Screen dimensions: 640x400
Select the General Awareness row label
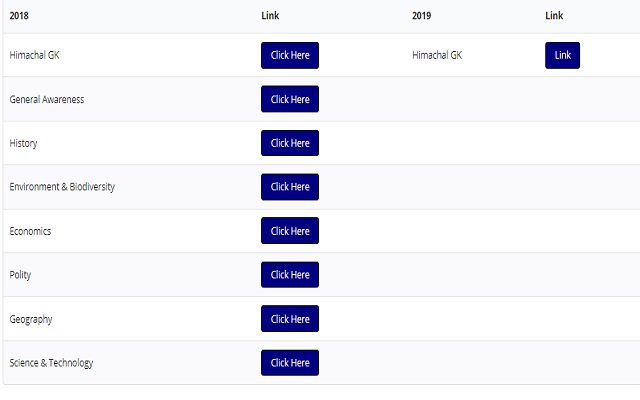tap(47, 99)
